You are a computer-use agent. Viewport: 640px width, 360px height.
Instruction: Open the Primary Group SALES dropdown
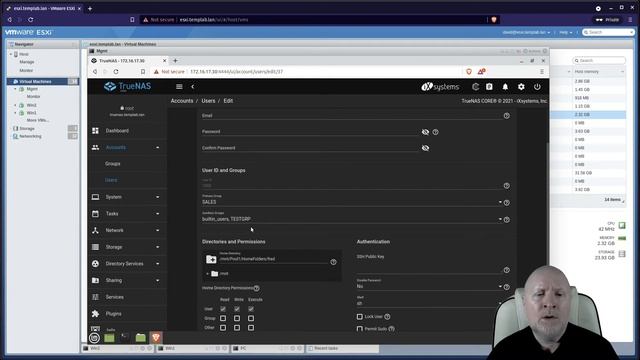point(351,202)
